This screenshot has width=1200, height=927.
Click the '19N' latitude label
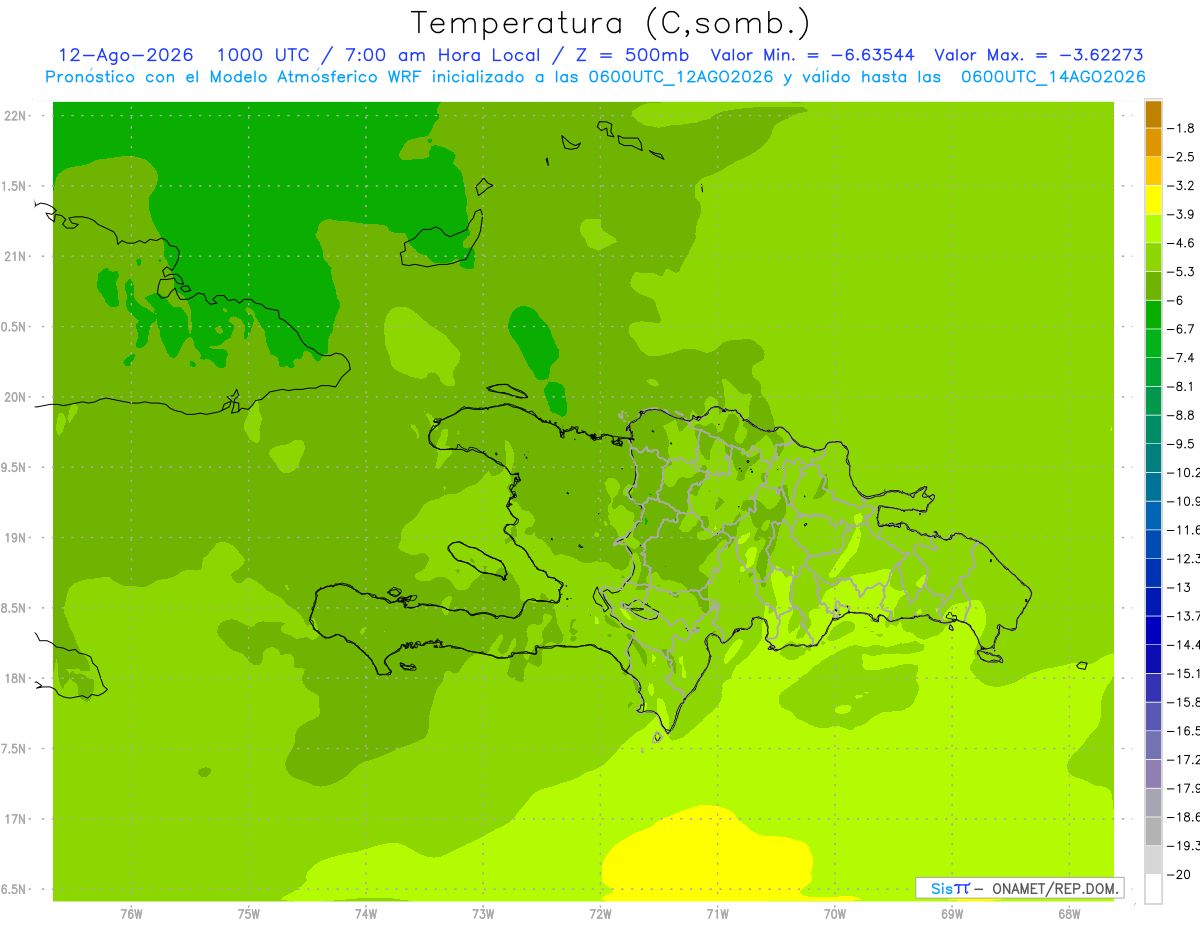tap(16, 538)
